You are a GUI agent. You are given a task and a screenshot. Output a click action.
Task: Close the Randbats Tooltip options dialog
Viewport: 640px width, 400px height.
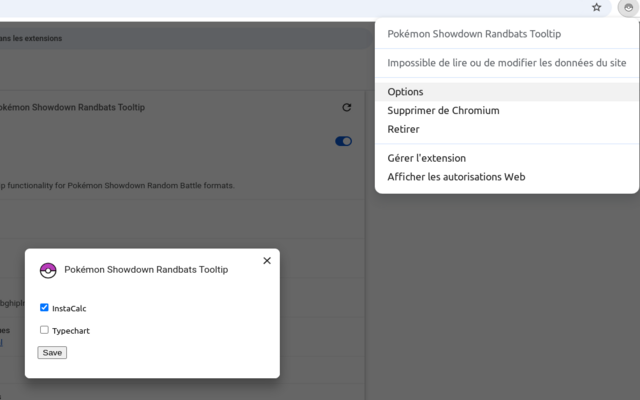(x=267, y=260)
